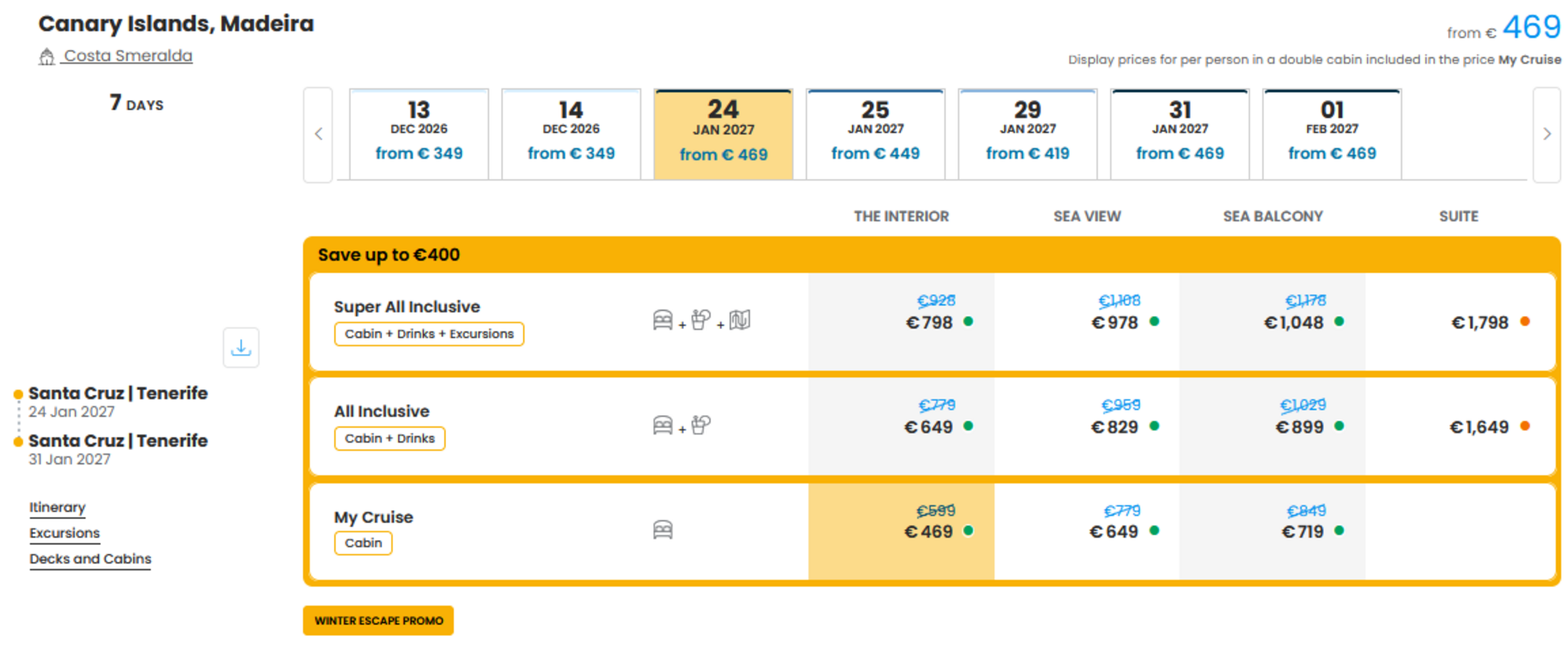Open the Costa Smeralda ship link

pos(128,56)
